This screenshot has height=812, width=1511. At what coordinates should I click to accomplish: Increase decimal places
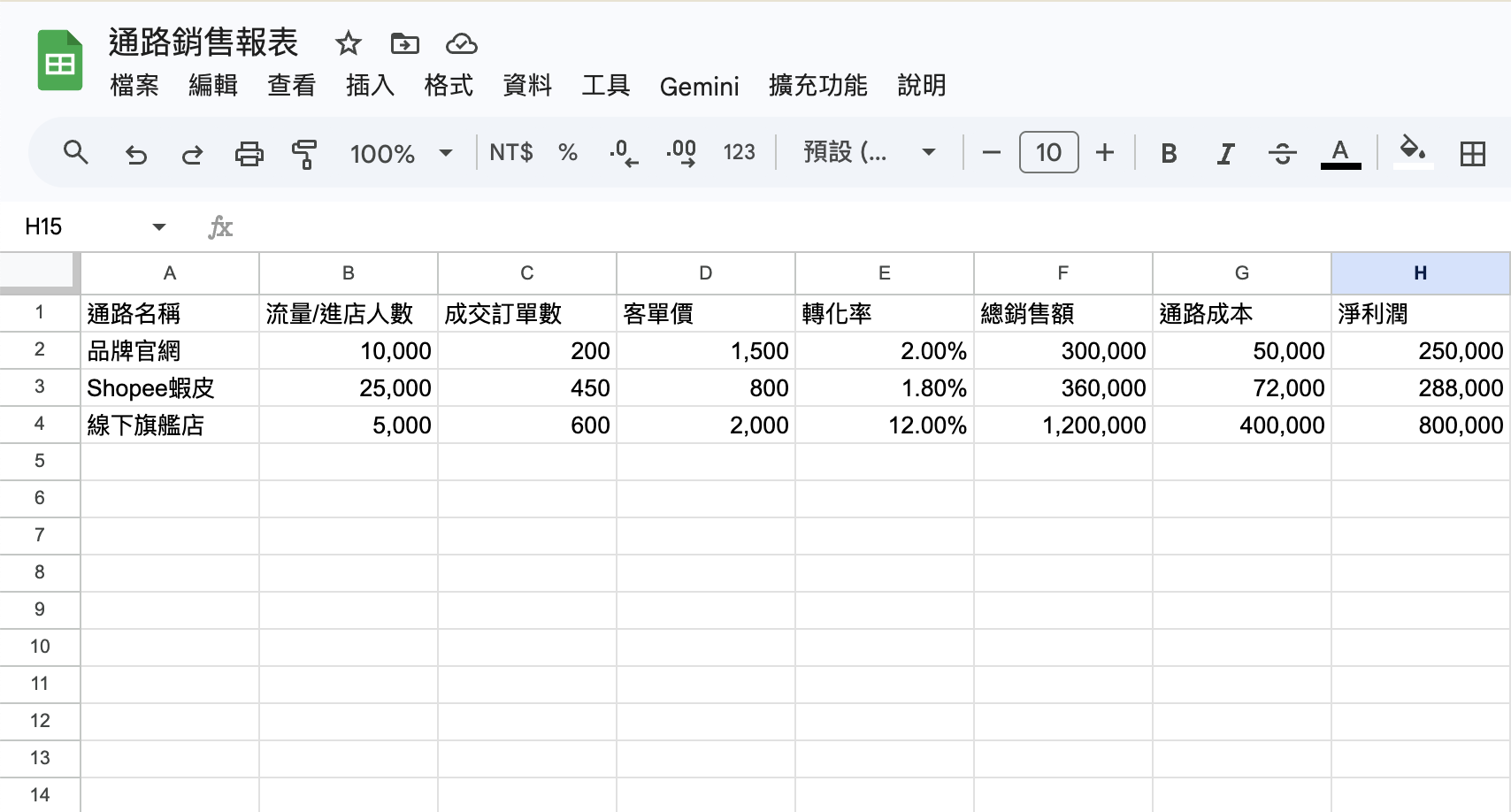(x=681, y=152)
